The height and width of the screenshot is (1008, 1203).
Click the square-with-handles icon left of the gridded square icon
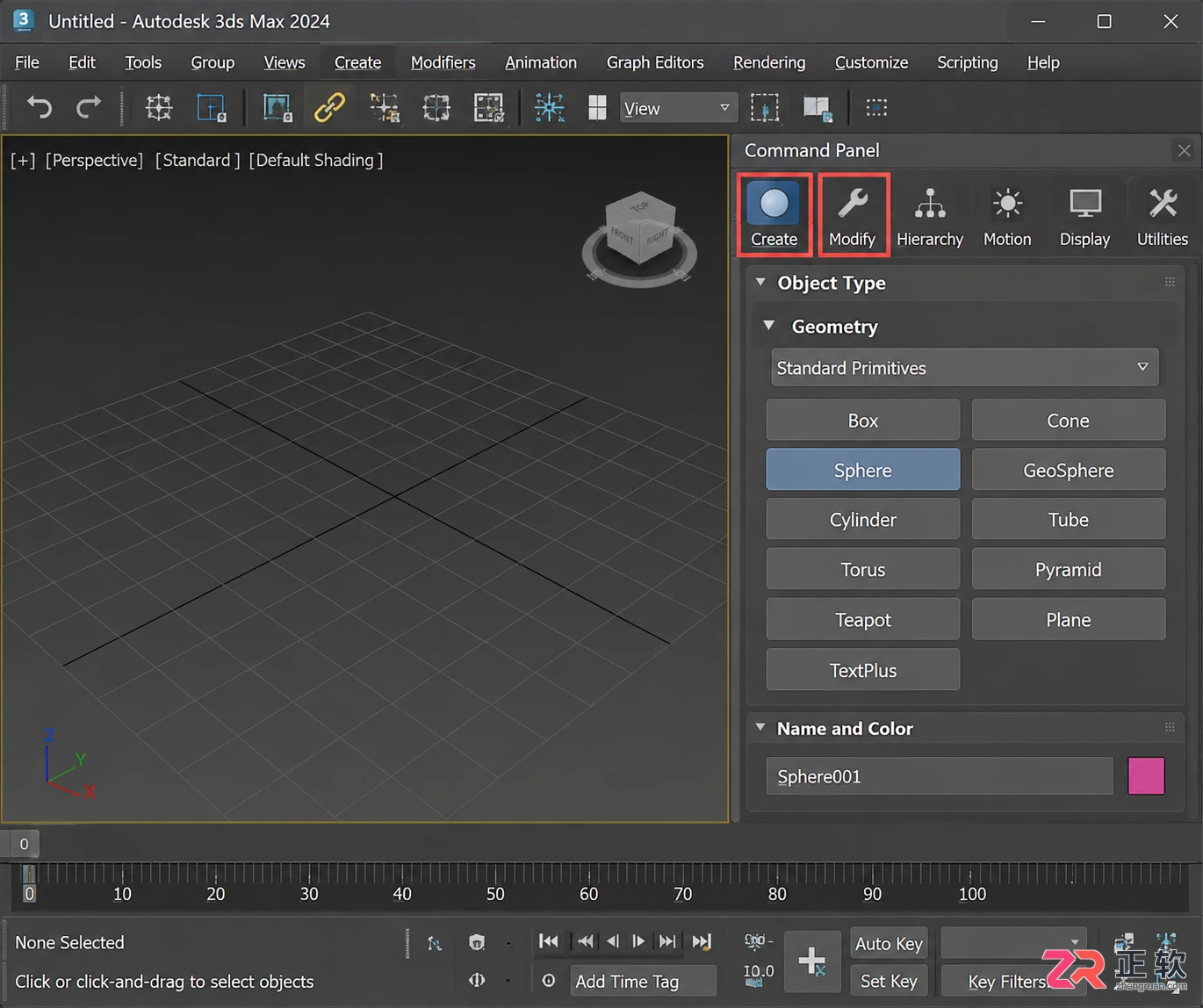coord(436,107)
